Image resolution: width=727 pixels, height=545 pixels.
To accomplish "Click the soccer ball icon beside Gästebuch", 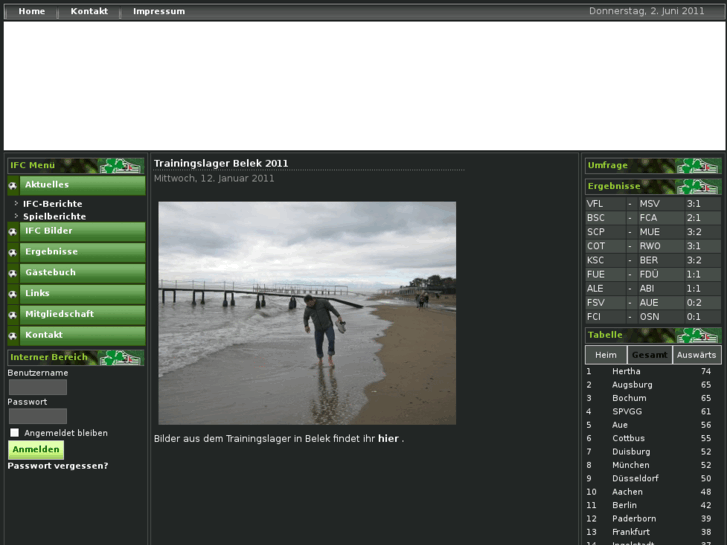I will (x=13, y=273).
